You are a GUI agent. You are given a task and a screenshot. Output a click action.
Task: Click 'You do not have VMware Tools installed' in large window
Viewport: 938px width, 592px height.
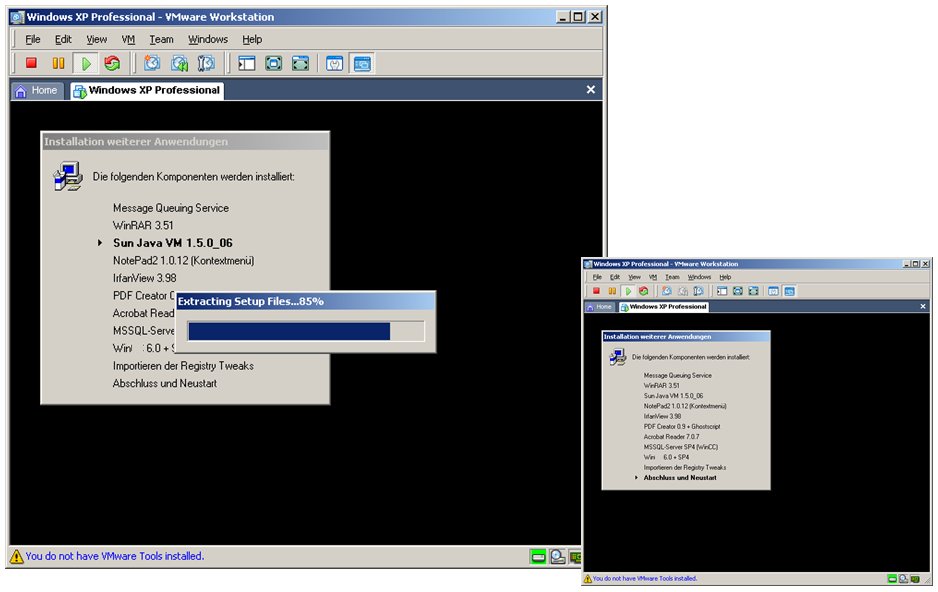tap(115, 556)
